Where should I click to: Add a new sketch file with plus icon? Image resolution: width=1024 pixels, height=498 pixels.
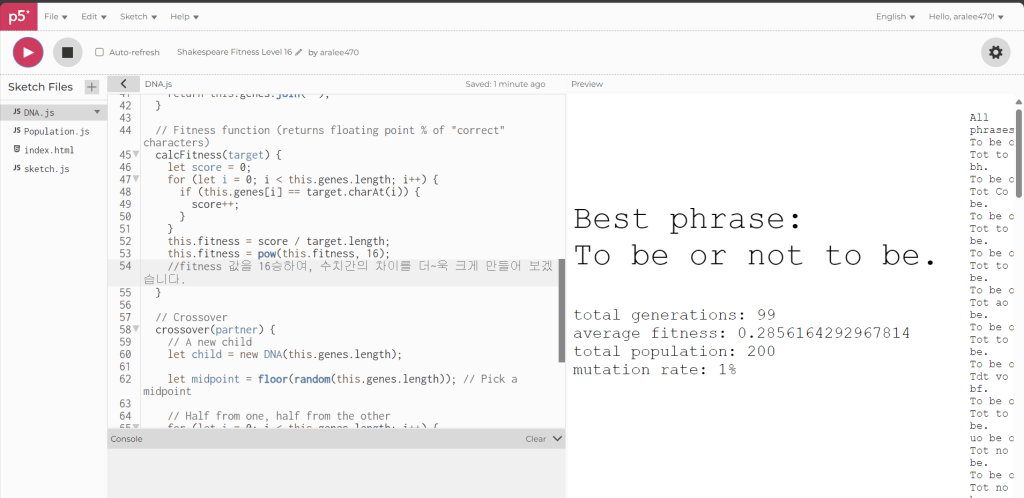92,87
